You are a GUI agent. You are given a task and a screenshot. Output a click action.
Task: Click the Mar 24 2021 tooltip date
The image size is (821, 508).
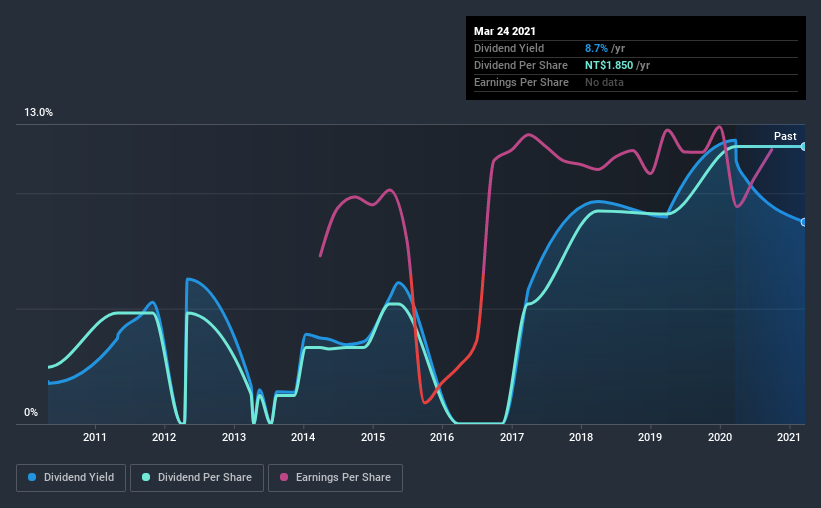(x=505, y=31)
